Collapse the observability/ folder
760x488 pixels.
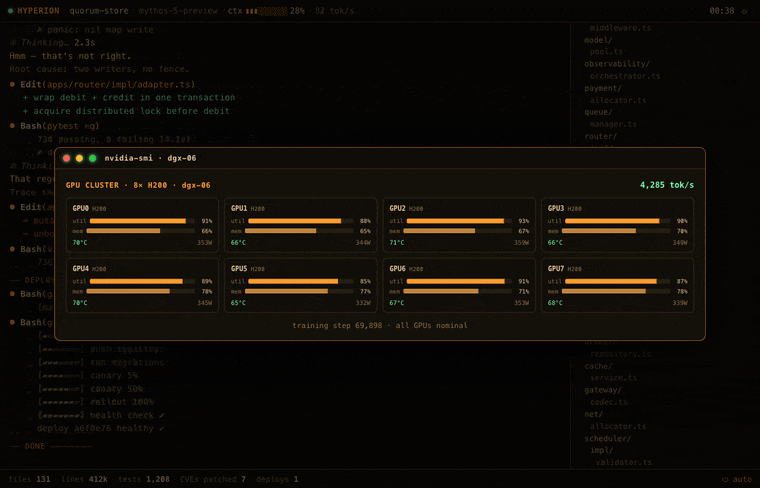[x=617, y=64]
